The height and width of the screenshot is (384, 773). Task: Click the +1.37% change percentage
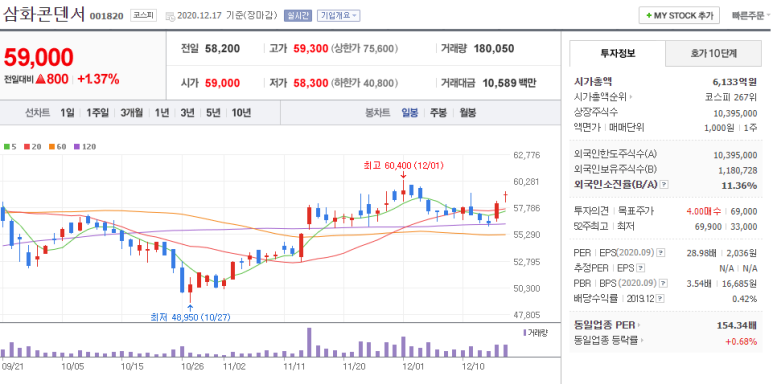point(98,79)
